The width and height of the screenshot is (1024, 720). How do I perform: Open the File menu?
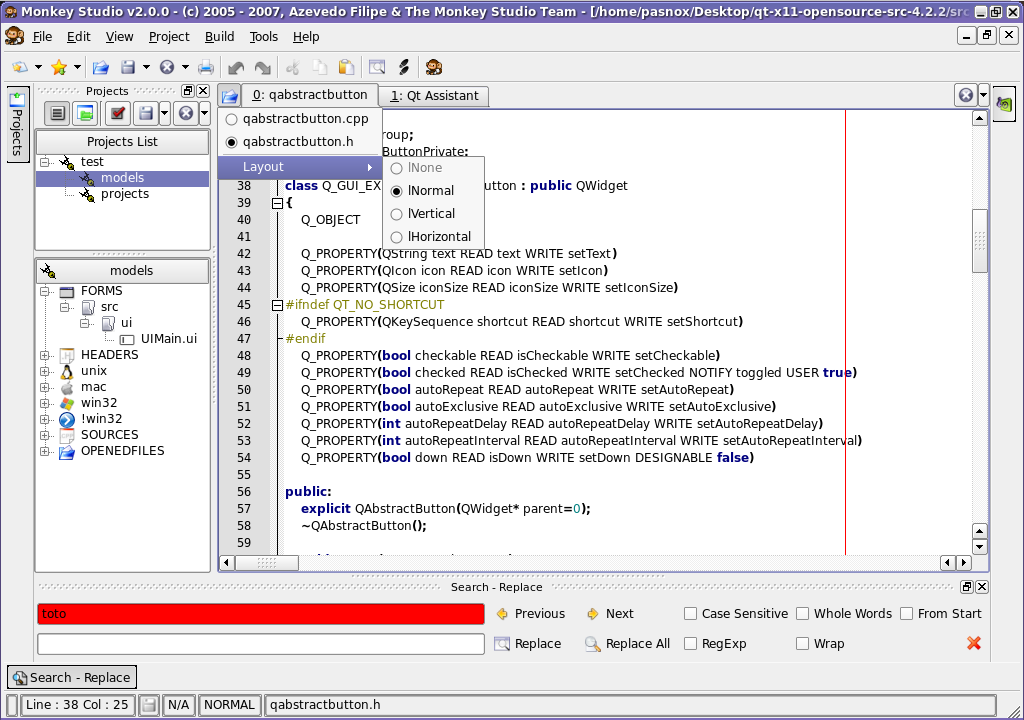42,37
